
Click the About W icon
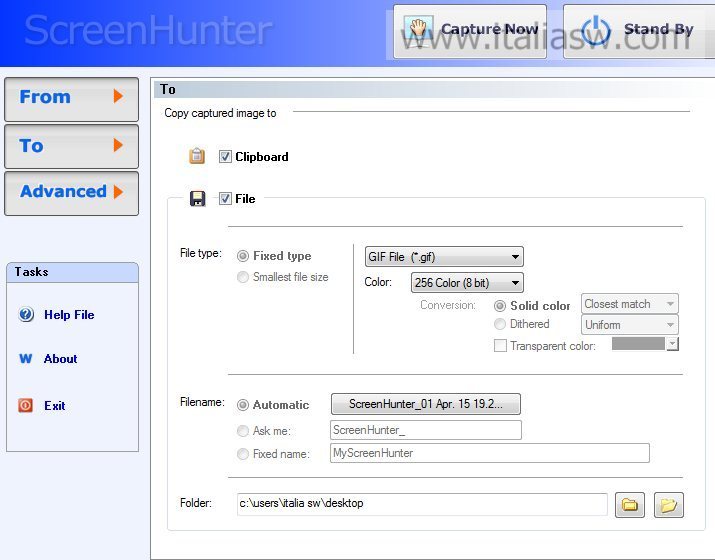pyautogui.click(x=26, y=358)
